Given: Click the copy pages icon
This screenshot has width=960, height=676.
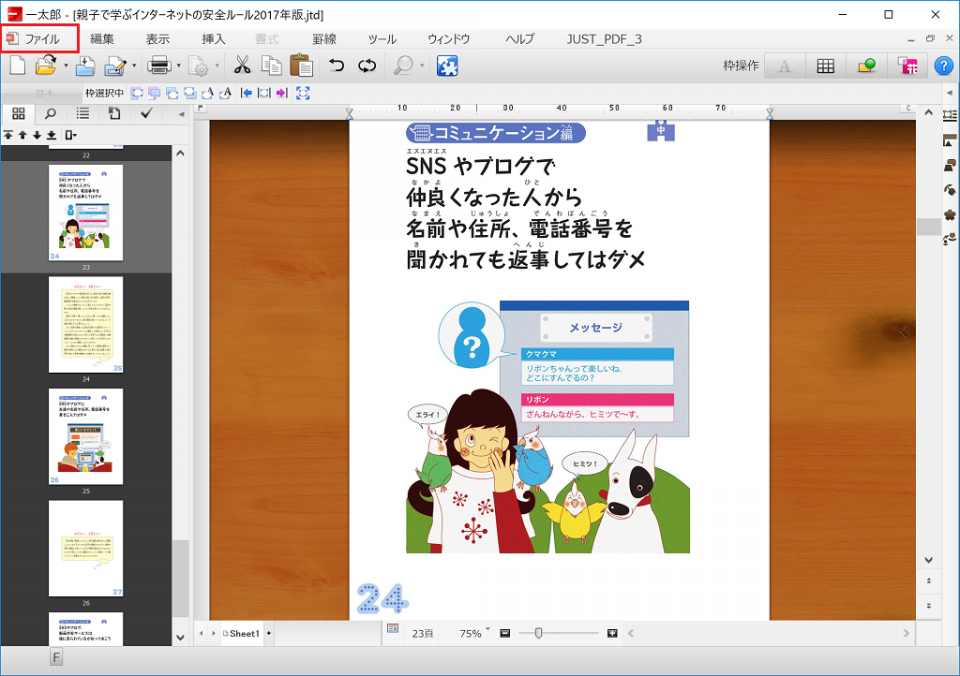Looking at the screenshot, I should (271, 65).
